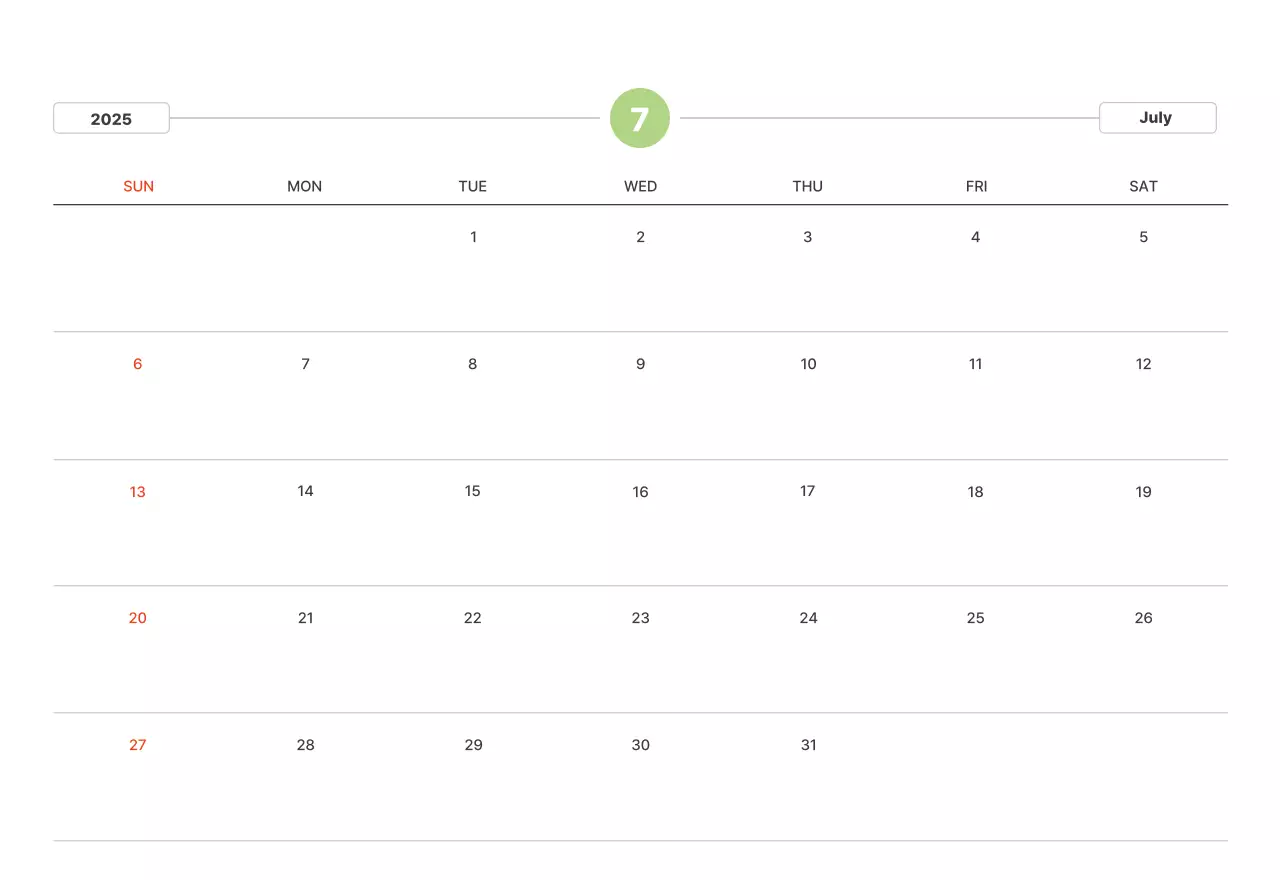Select the WED column header
The image size is (1280, 880).
pyautogui.click(x=640, y=186)
